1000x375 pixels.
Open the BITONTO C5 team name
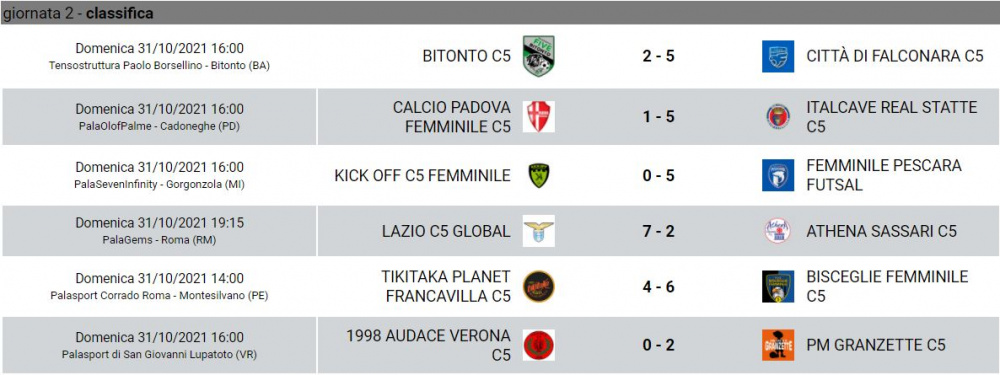click(466, 56)
